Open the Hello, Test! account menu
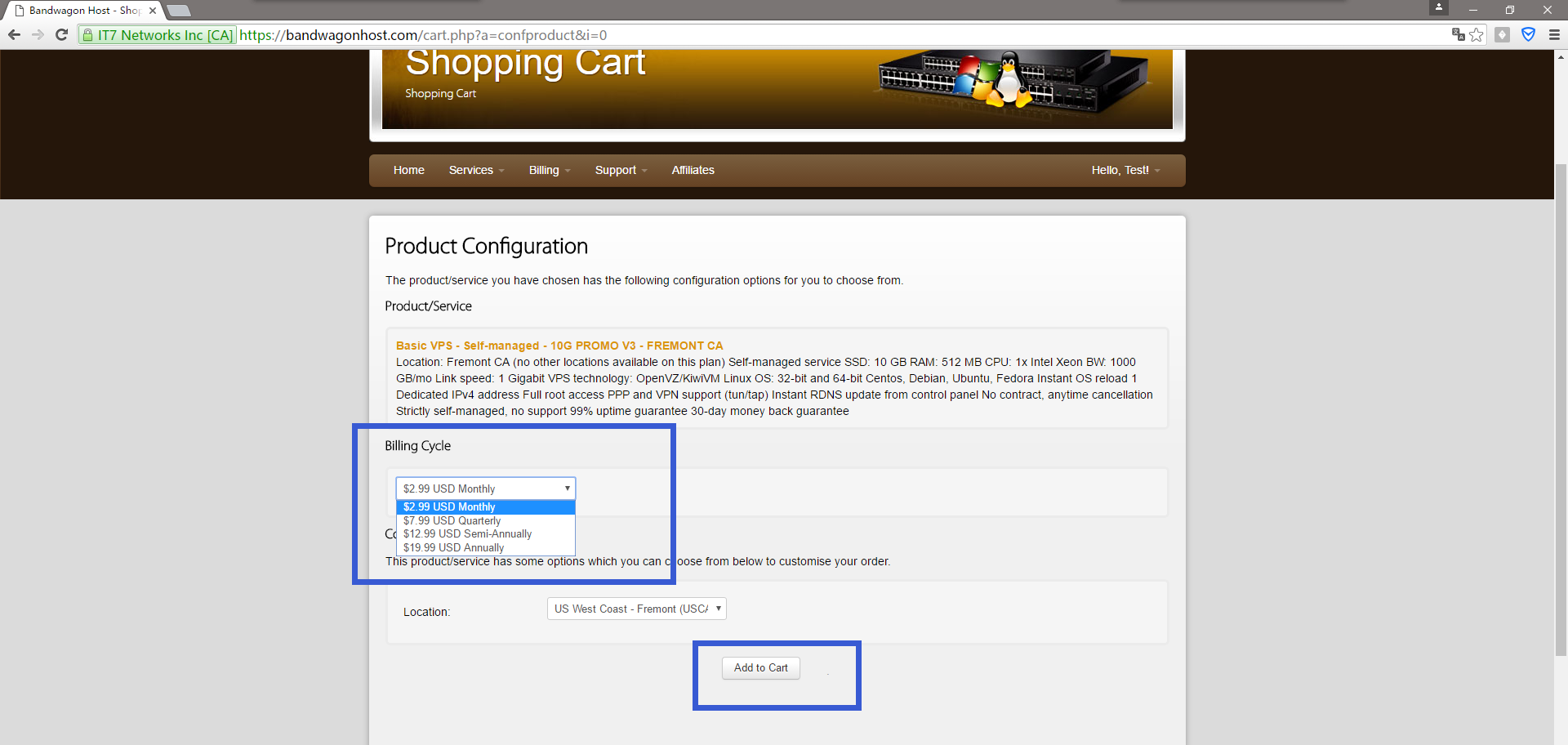This screenshot has width=1568, height=745. (x=1125, y=170)
